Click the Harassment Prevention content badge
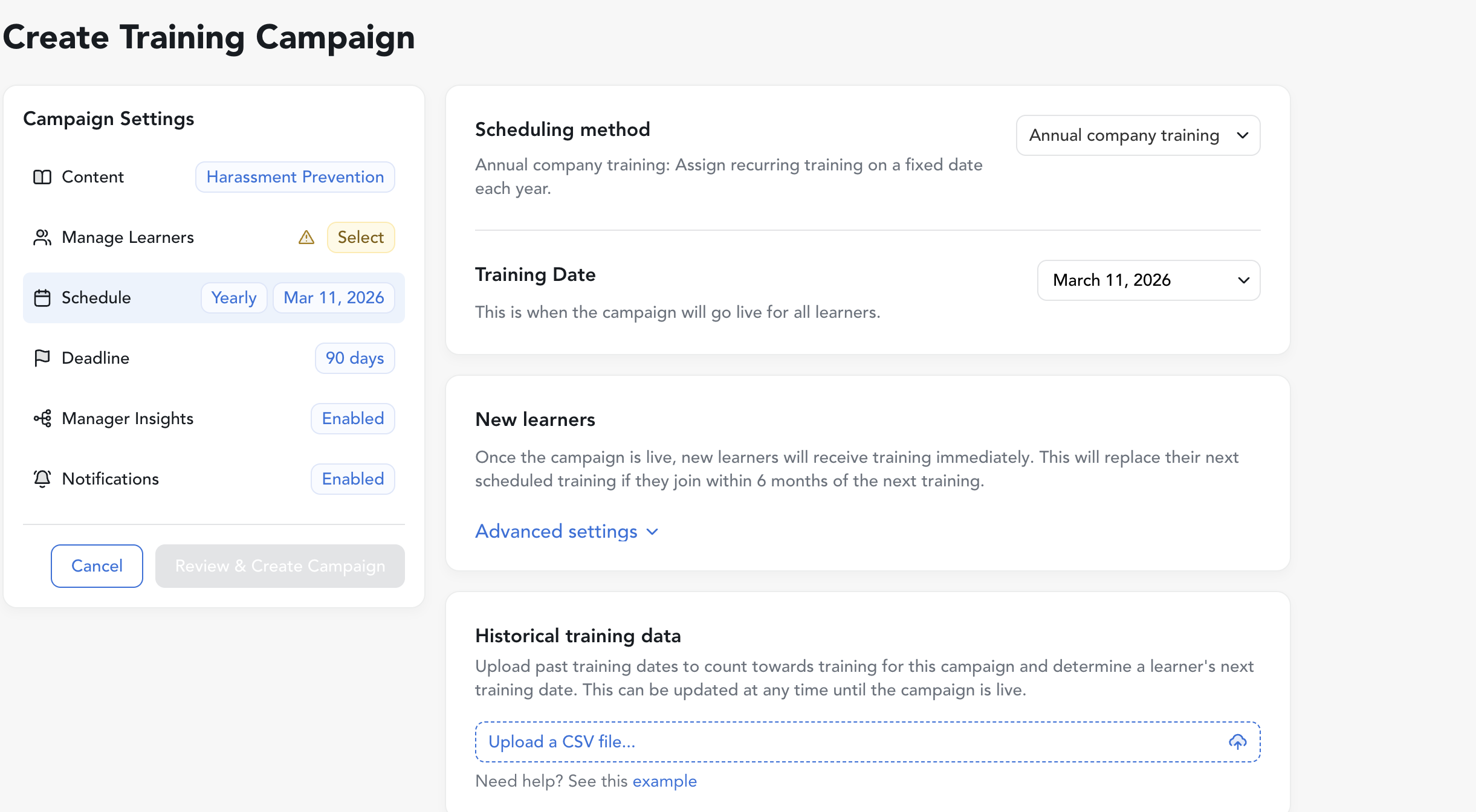The width and height of the screenshot is (1476, 812). pos(295,177)
